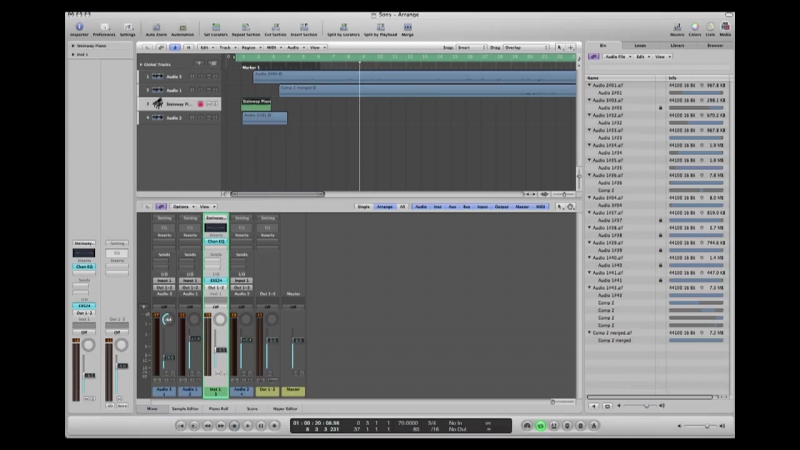Viewport: 800px width, 450px height.
Task: Toggle the cycle mode button in transport
Action: click(541, 425)
